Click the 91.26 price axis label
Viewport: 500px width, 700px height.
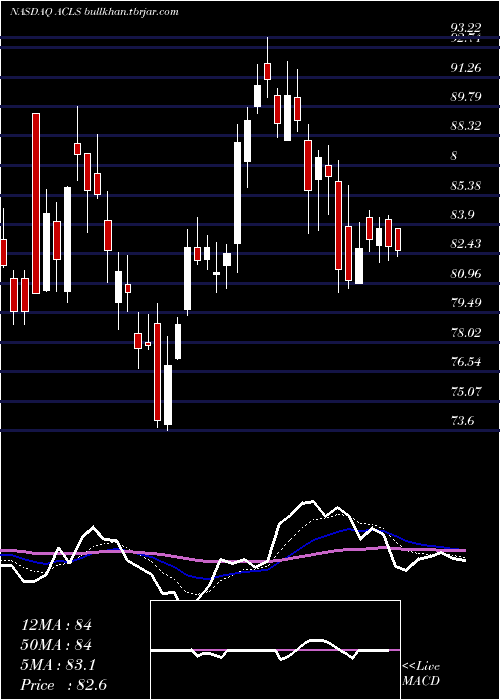466,68
